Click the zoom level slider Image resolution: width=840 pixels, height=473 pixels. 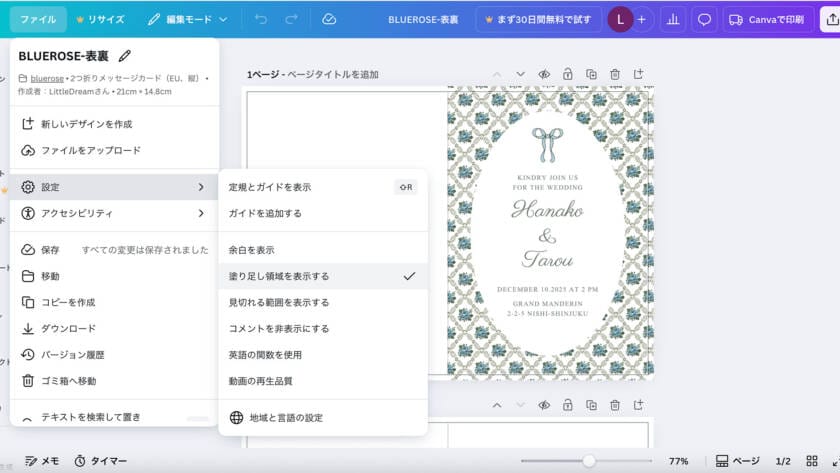(589, 461)
